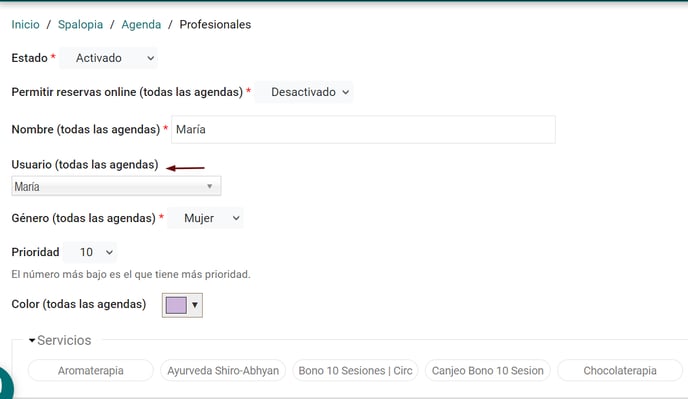Click the color dropdown arrow next to the swatch

[195, 305]
